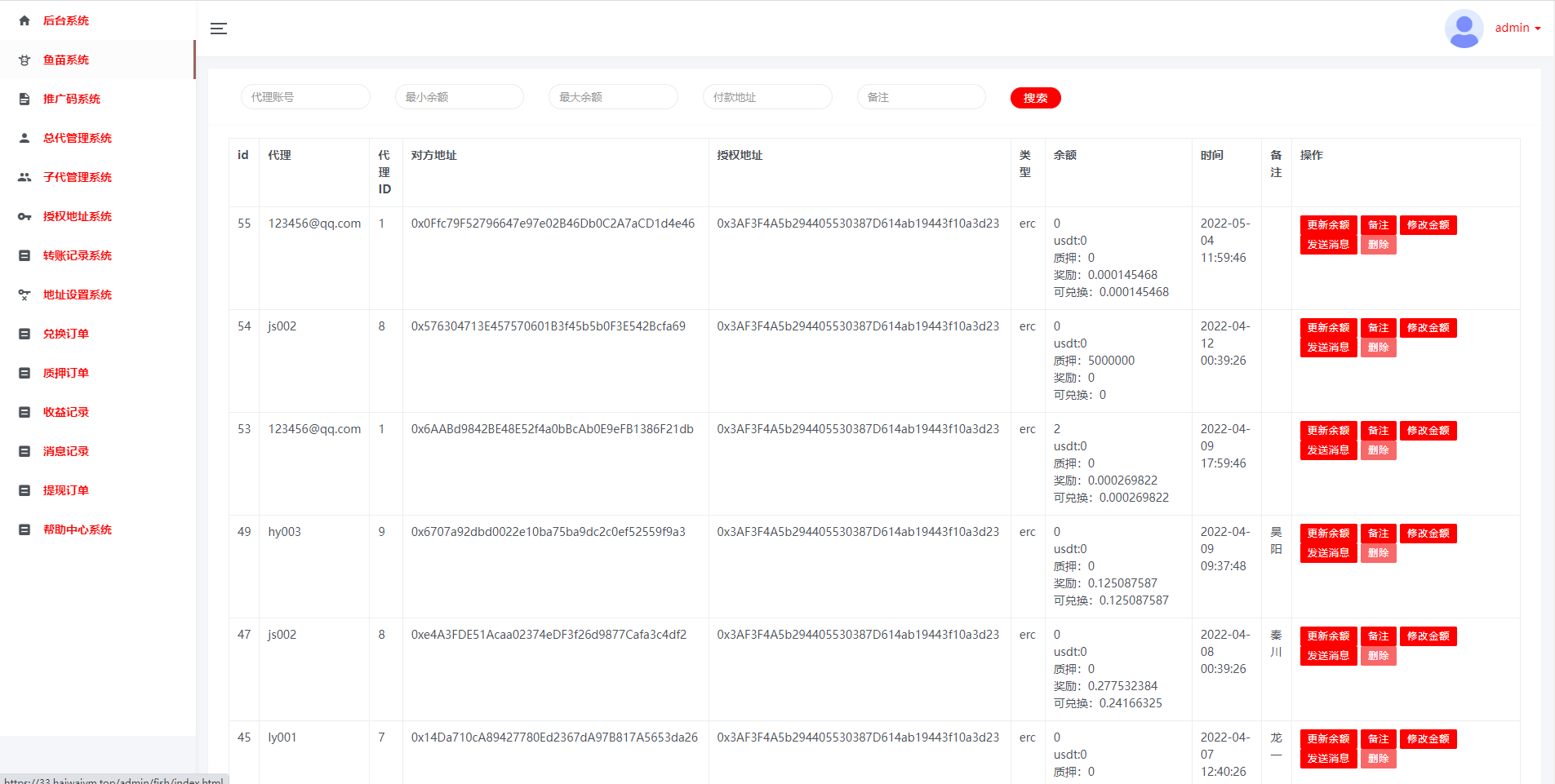Screen dimensions: 1555x784
Task: Click 发送消息 for row id 49
Action: pyautogui.click(x=1328, y=553)
